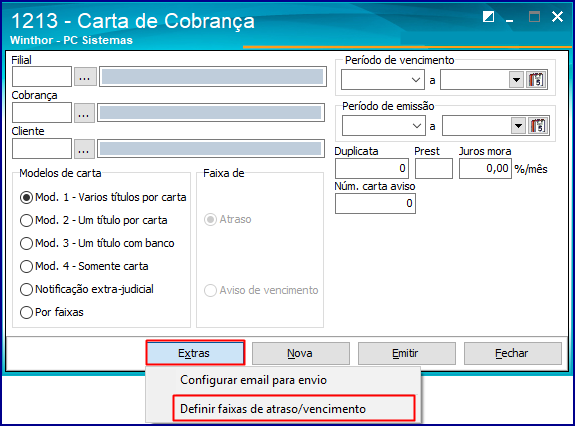Click the Nova button
Screen dimensions: 575x426
[301, 353]
